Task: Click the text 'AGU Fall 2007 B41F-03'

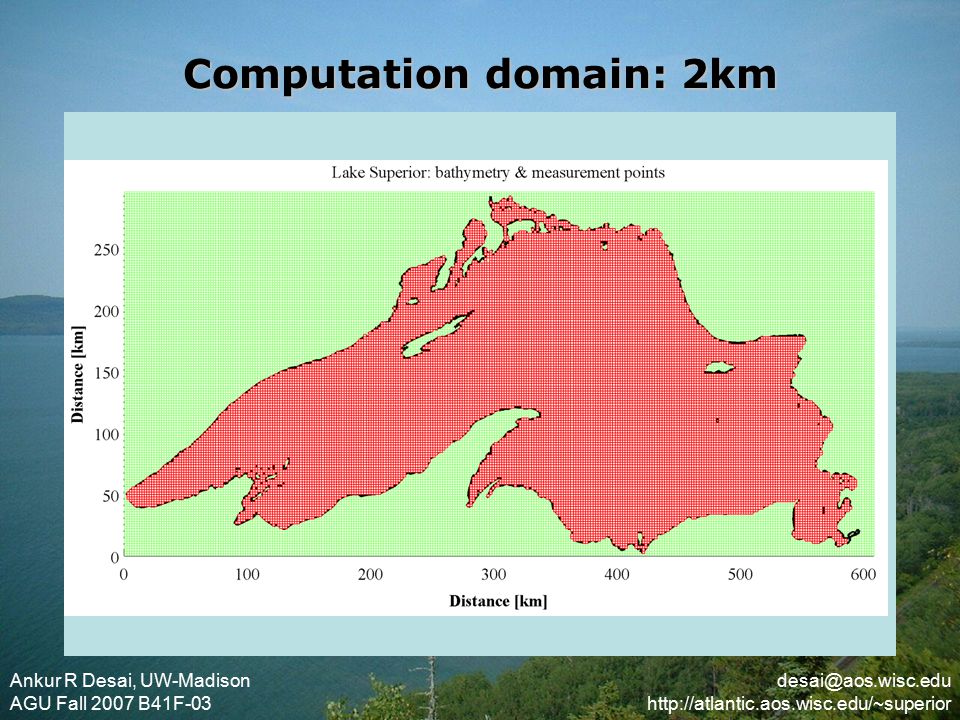Action: [110, 703]
